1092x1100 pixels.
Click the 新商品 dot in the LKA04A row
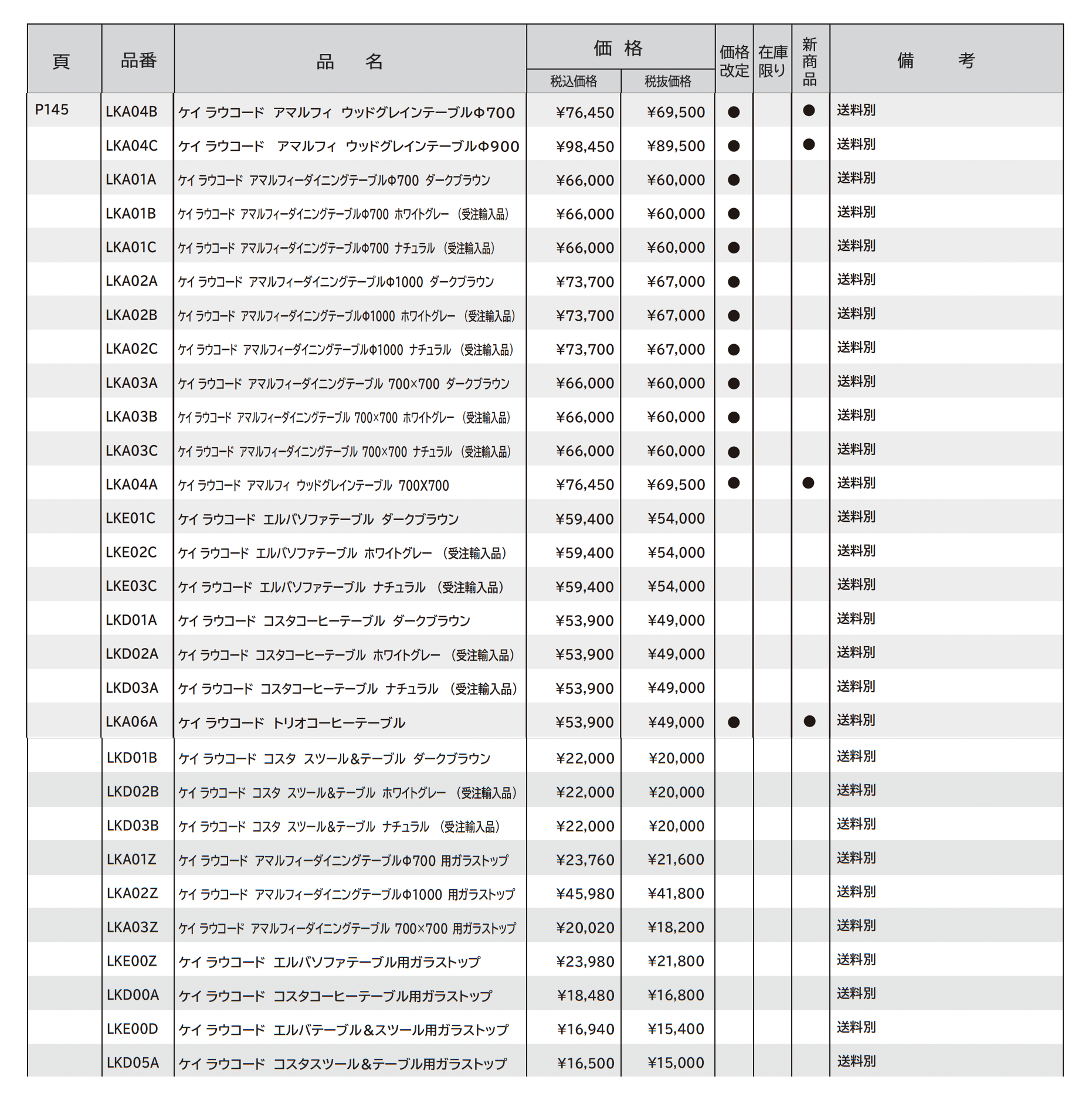[808, 483]
